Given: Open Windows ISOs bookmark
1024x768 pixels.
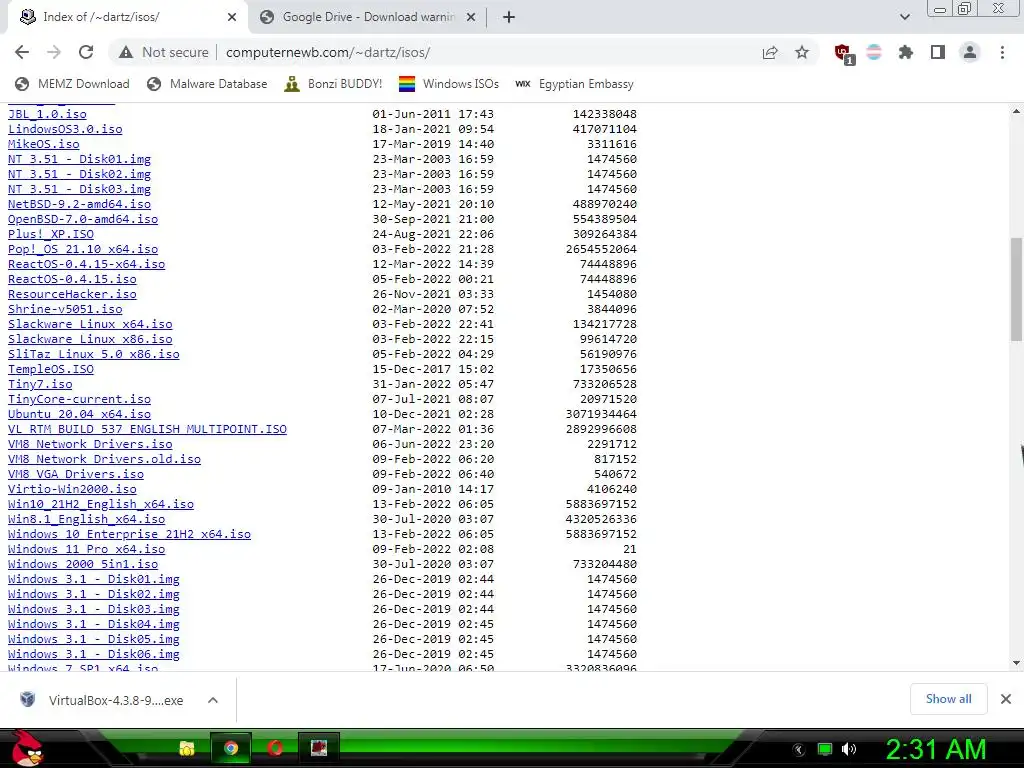Looking at the screenshot, I should click(449, 84).
